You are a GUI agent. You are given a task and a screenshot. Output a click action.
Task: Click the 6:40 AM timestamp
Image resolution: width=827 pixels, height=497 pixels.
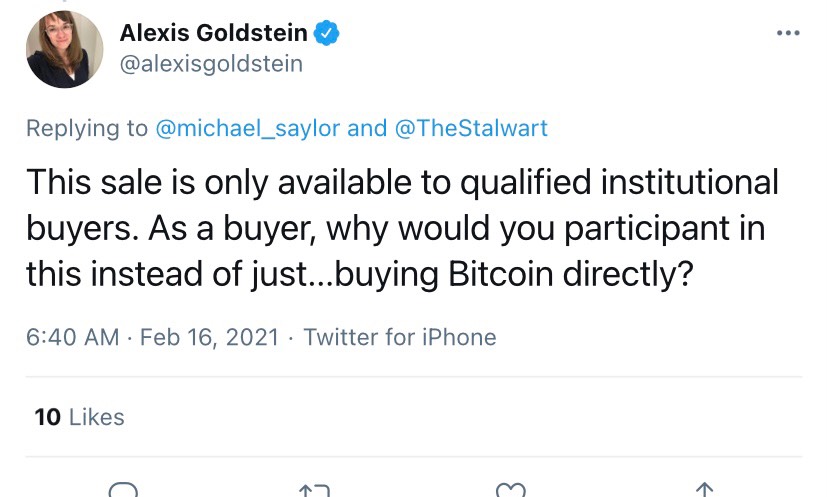tap(73, 337)
